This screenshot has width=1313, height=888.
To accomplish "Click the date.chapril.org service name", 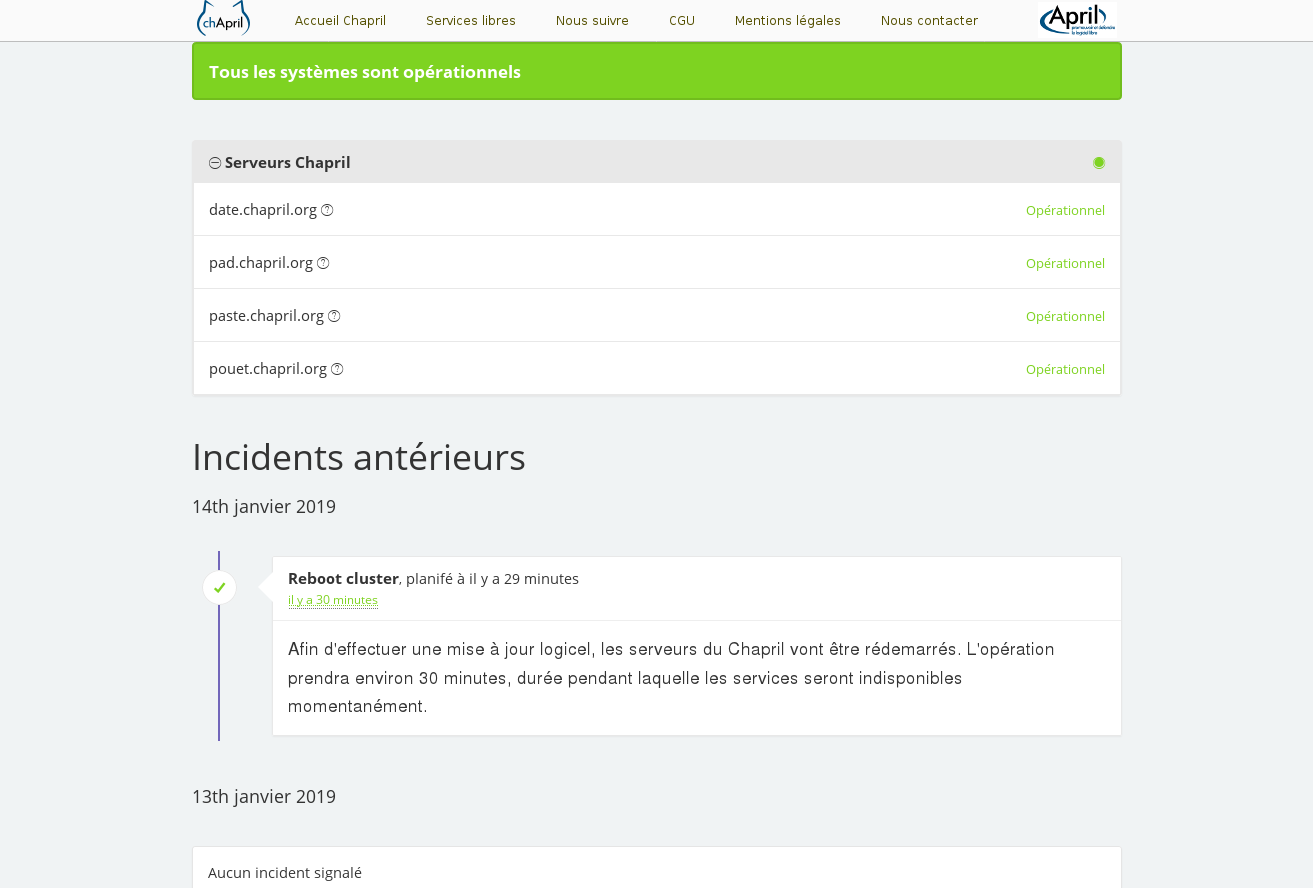I will click(x=263, y=210).
